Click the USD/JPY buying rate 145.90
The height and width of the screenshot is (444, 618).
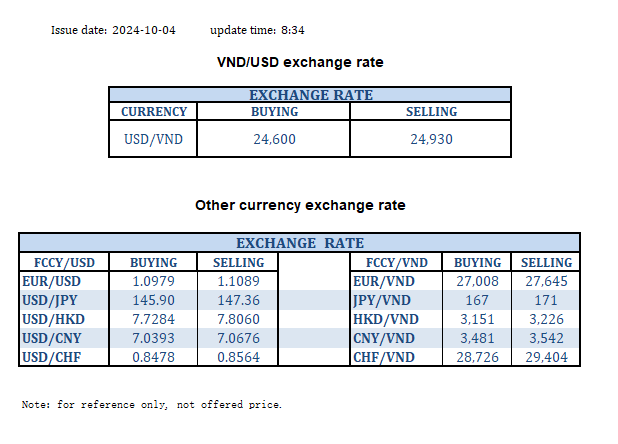coord(154,299)
